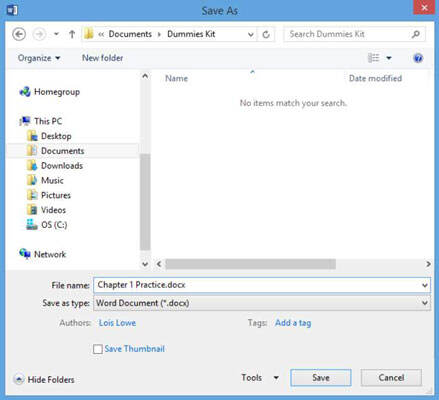The width and height of the screenshot is (439, 400).
Task: Click the Videos folder icon
Action: click(x=32, y=210)
